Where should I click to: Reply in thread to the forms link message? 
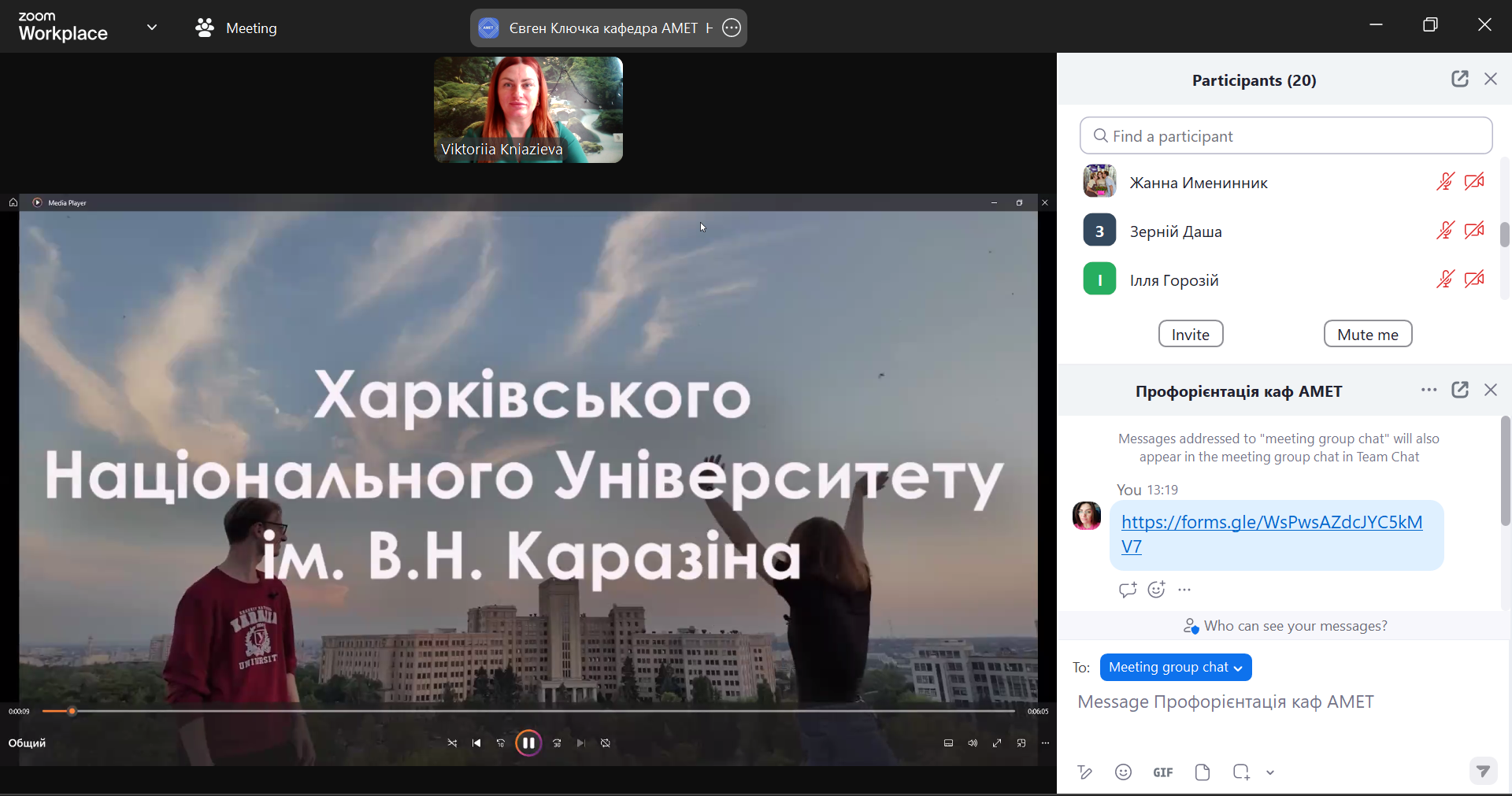tap(1127, 590)
